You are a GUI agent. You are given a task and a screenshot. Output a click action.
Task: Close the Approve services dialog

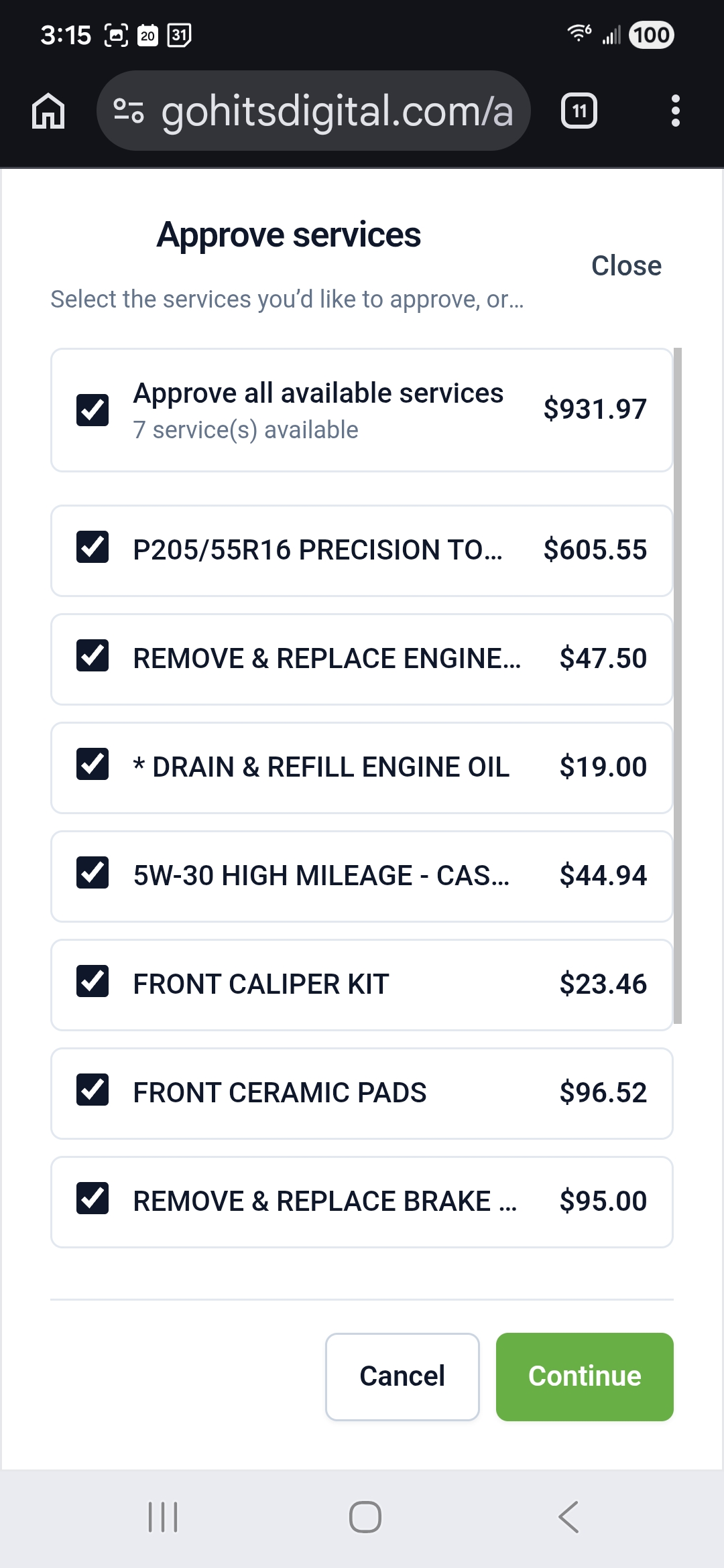point(626,266)
